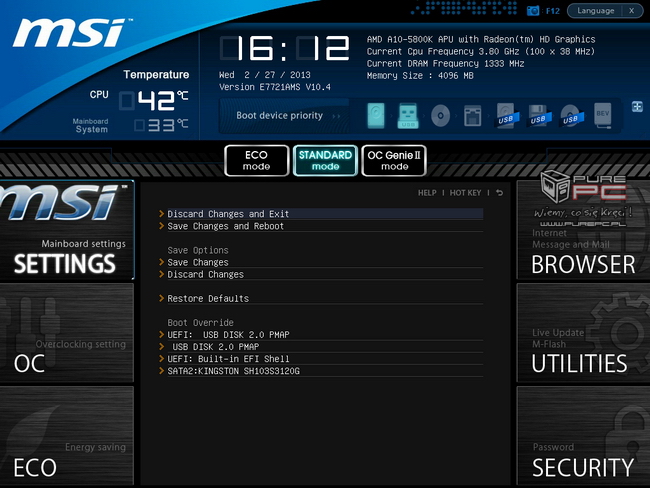Click the 16:12 clock display
Viewport: 650px width, 488px height.
tap(284, 48)
